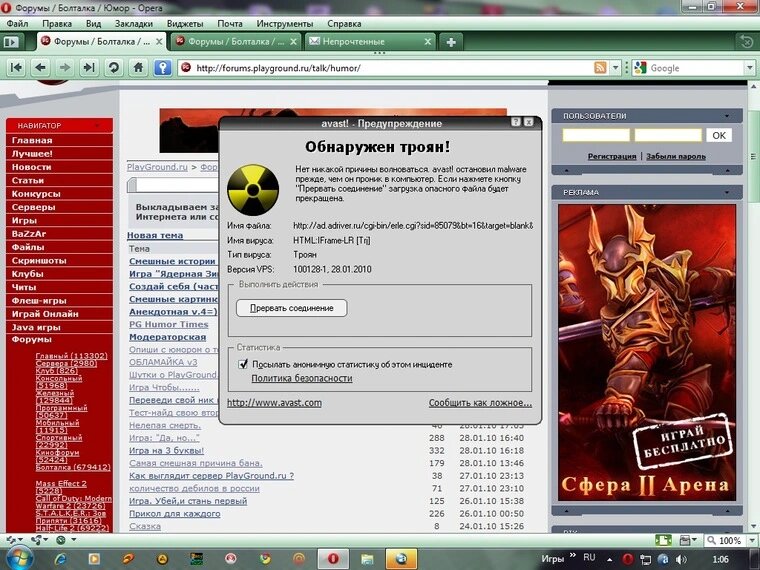This screenshot has width=760, height=570.
Task: Click the Fast Forward button
Action: (89, 67)
